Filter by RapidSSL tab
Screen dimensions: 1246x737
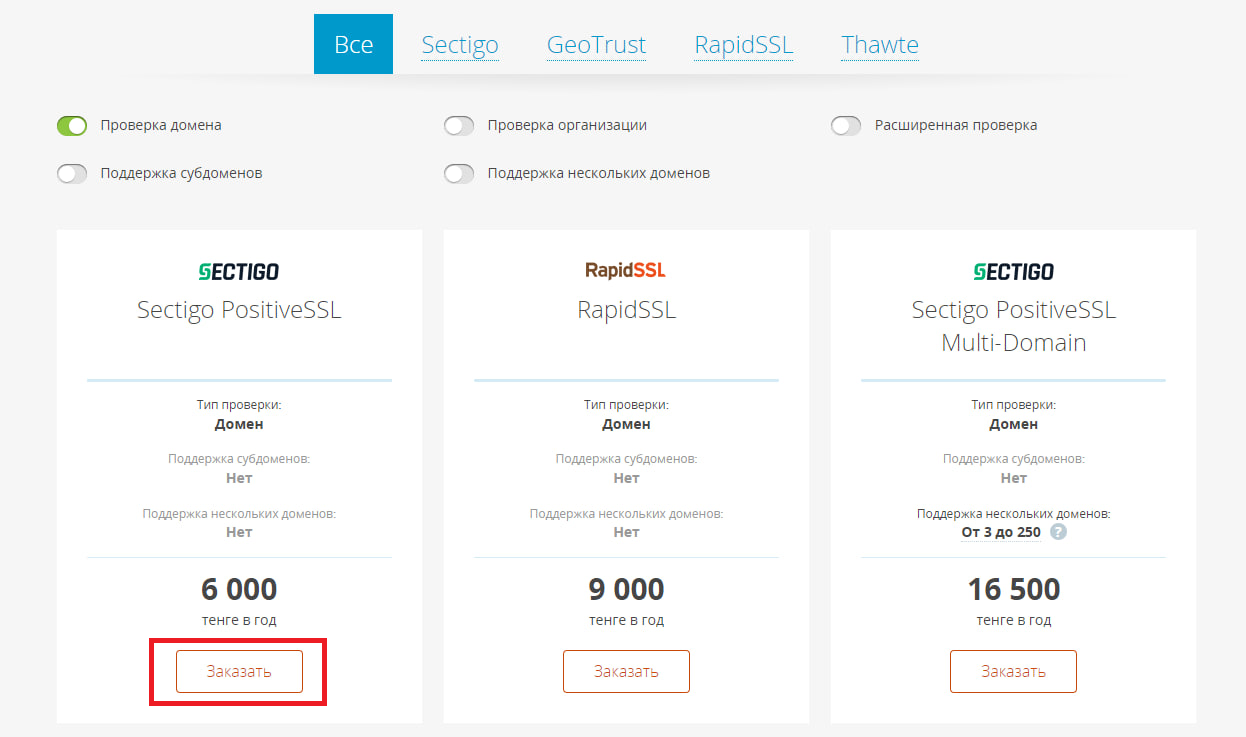point(744,45)
